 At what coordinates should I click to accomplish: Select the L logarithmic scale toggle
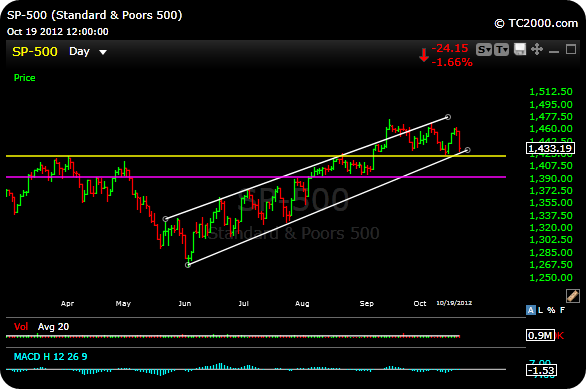[x=540, y=310]
